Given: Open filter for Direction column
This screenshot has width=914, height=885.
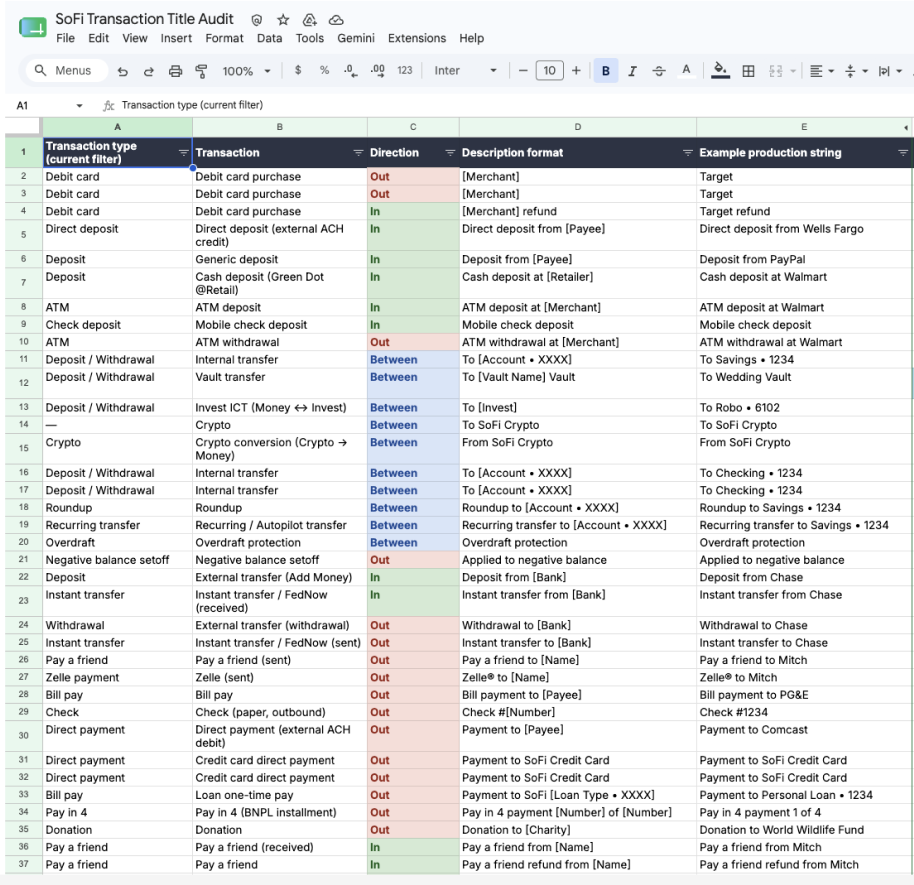Looking at the screenshot, I should [450, 153].
